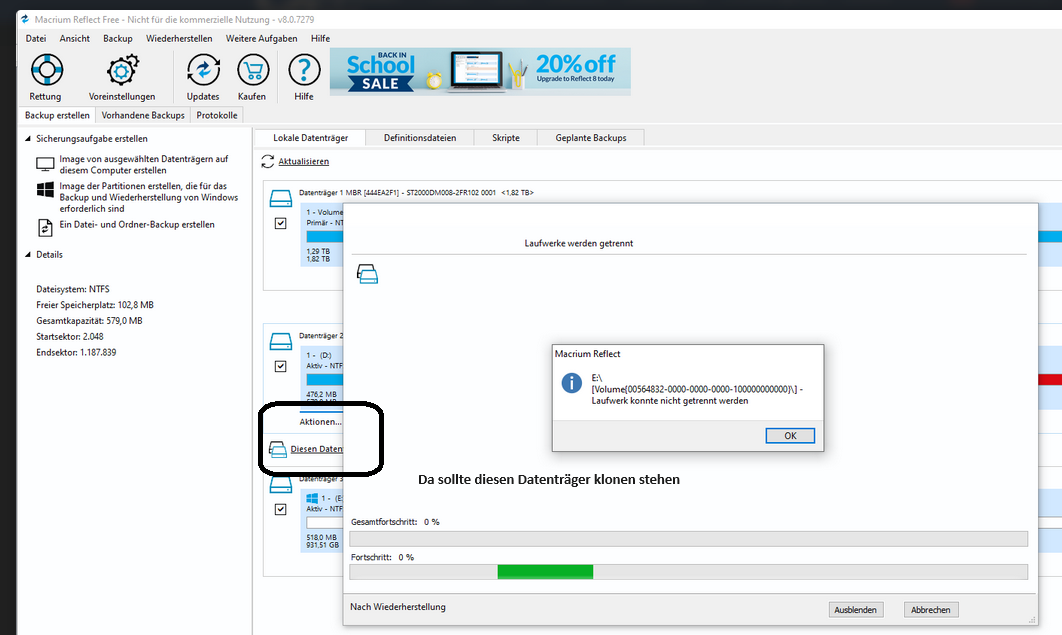Click the green Fortschritt progress bar
Image resolution: width=1062 pixels, height=635 pixels.
pos(545,572)
